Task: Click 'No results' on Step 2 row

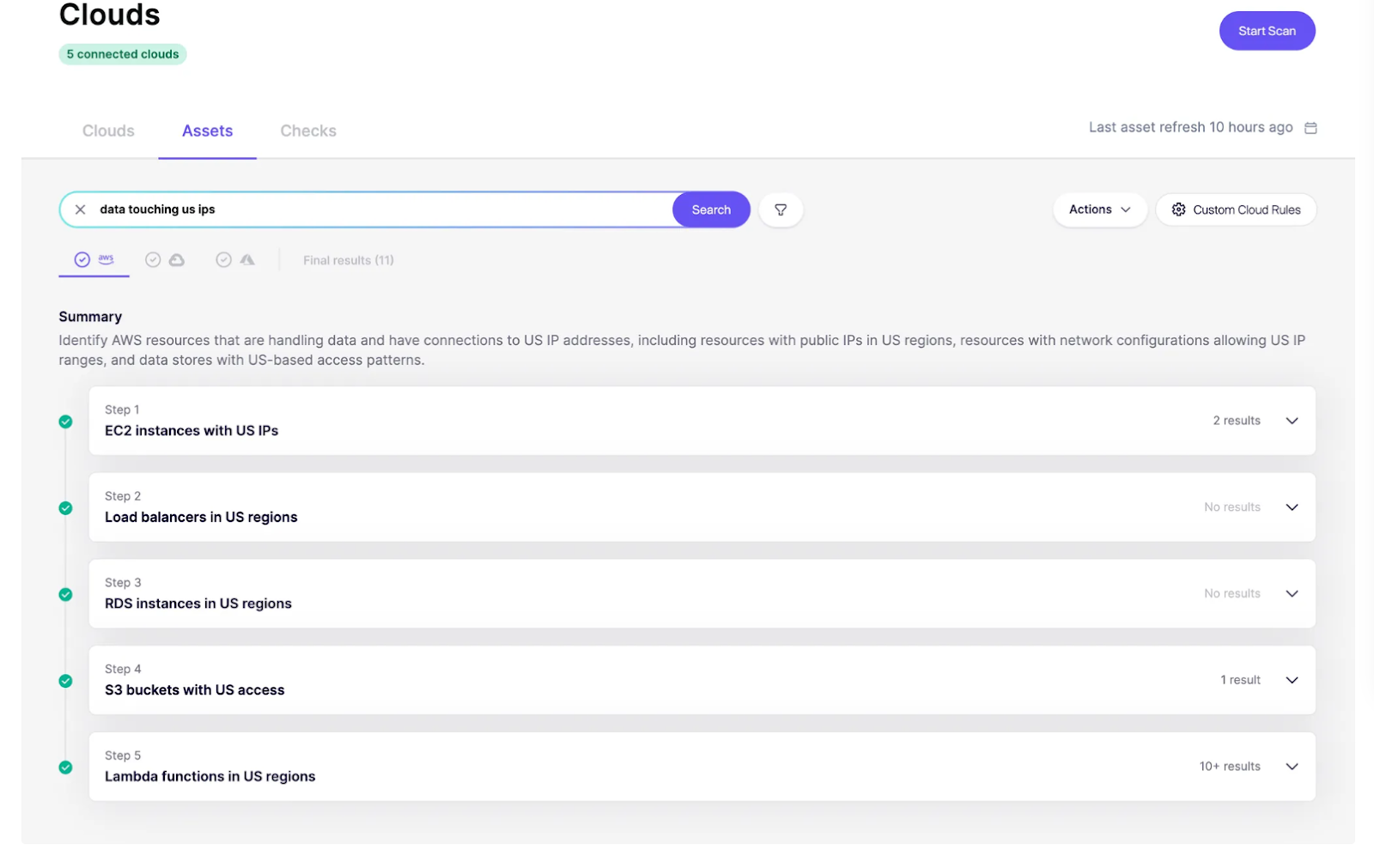Action: (x=1232, y=507)
